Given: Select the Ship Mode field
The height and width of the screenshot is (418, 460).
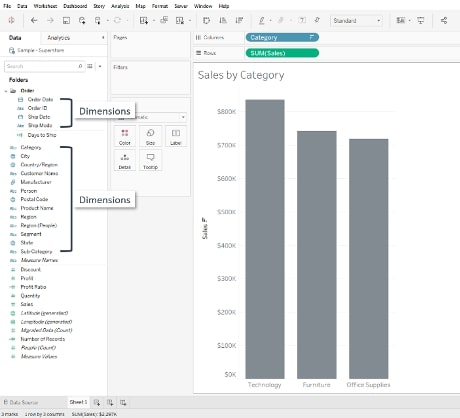Looking at the screenshot, I should [x=40, y=125].
